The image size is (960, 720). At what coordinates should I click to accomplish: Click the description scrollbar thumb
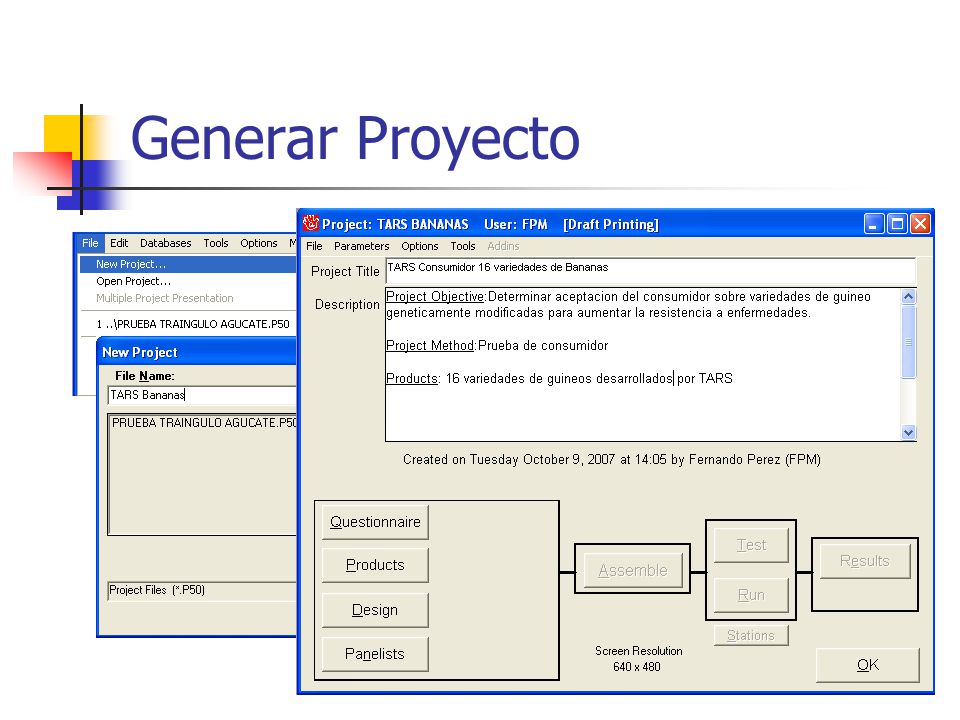pos(909,342)
